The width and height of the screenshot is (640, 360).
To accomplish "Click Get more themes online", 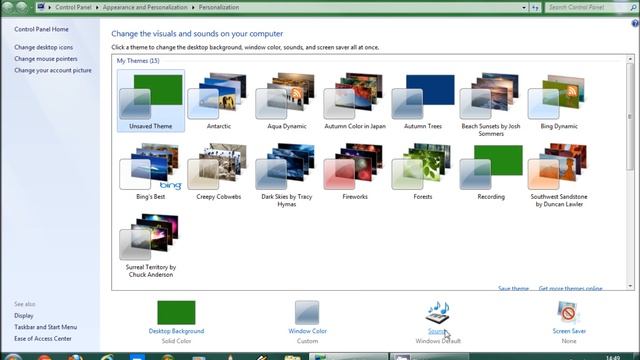I will tap(570, 288).
